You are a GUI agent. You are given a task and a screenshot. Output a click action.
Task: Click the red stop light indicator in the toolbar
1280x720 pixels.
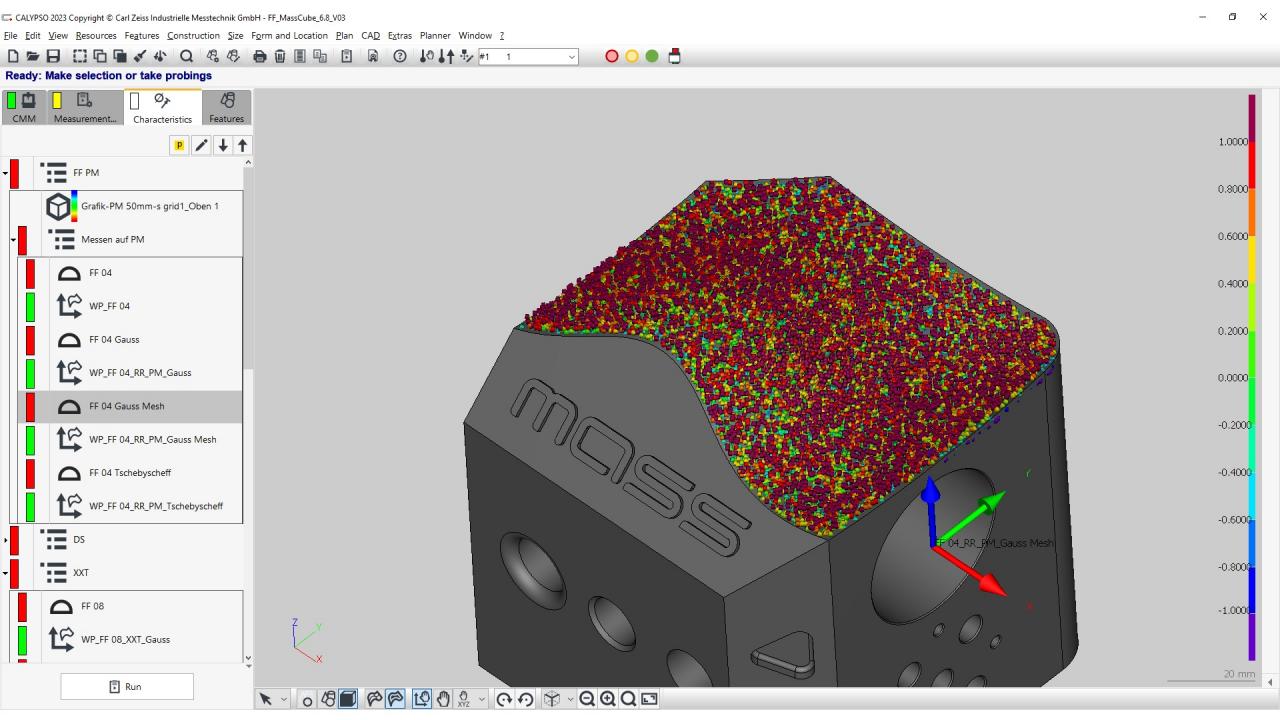click(611, 56)
